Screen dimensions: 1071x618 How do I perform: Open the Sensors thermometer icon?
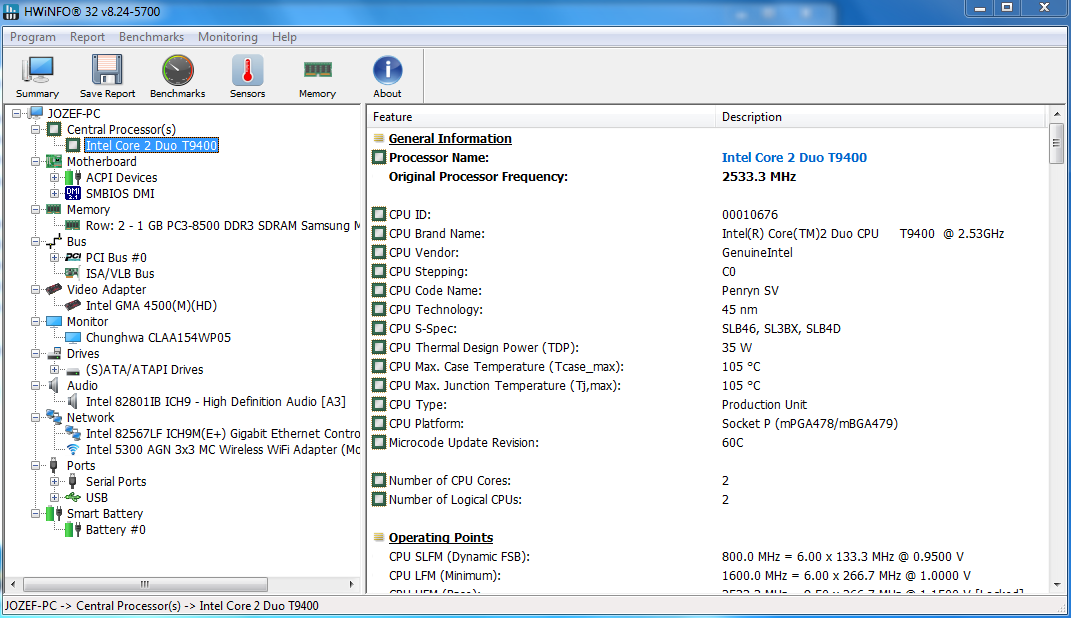pyautogui.click(x=247, y=76)
